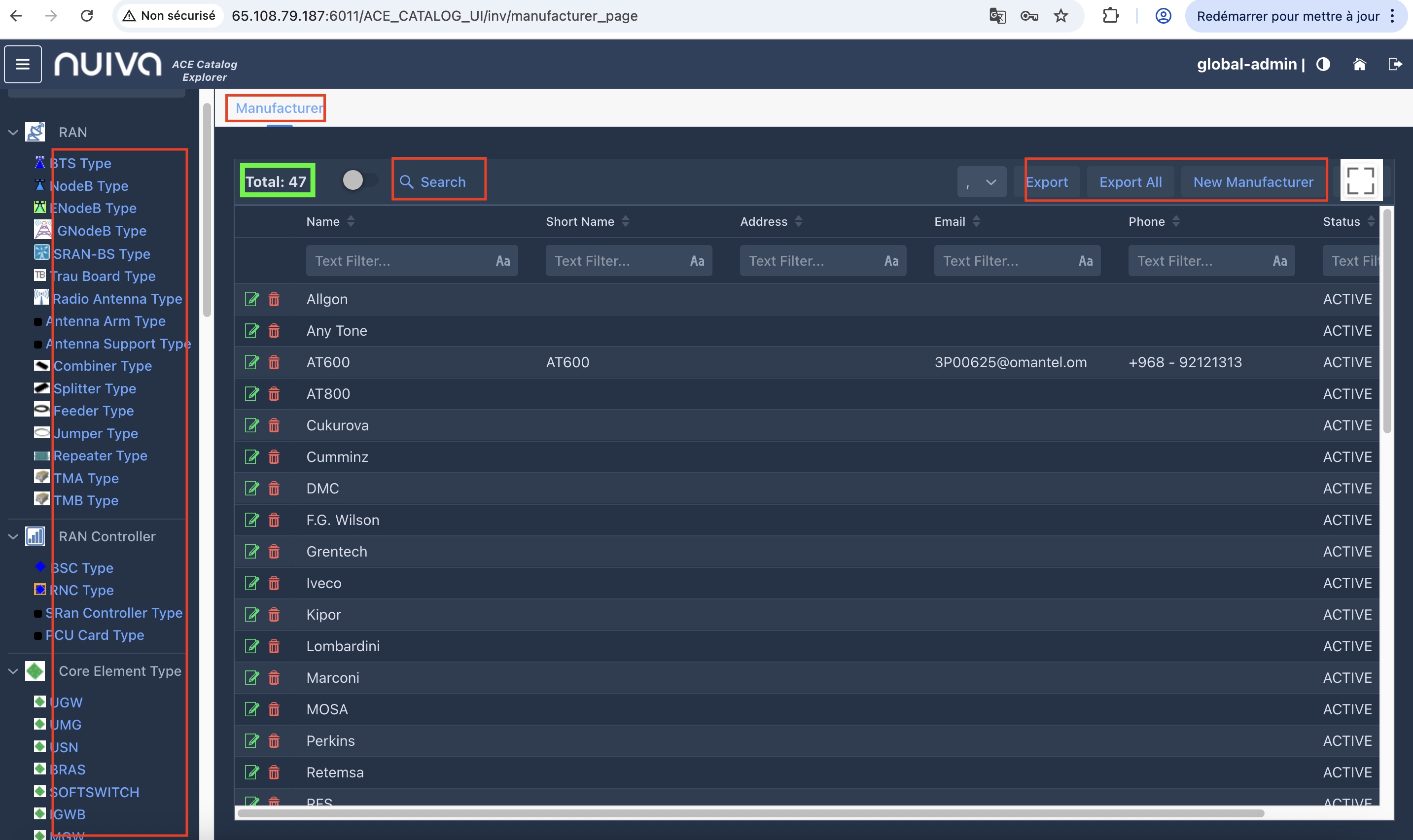The height and width of the screenshot is (840, 1413).
Task: Click the logout icon in header
Action: click(x=1395, y=64)
